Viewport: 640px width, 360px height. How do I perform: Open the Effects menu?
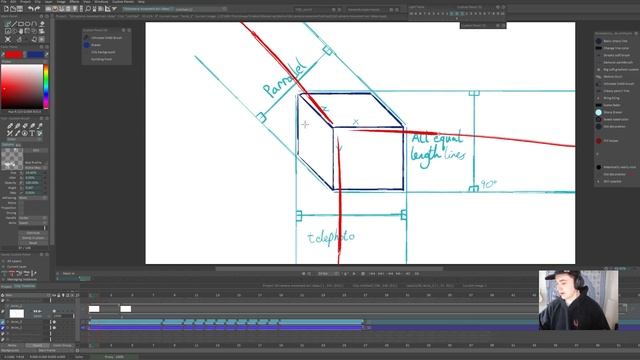pos(74,2)
